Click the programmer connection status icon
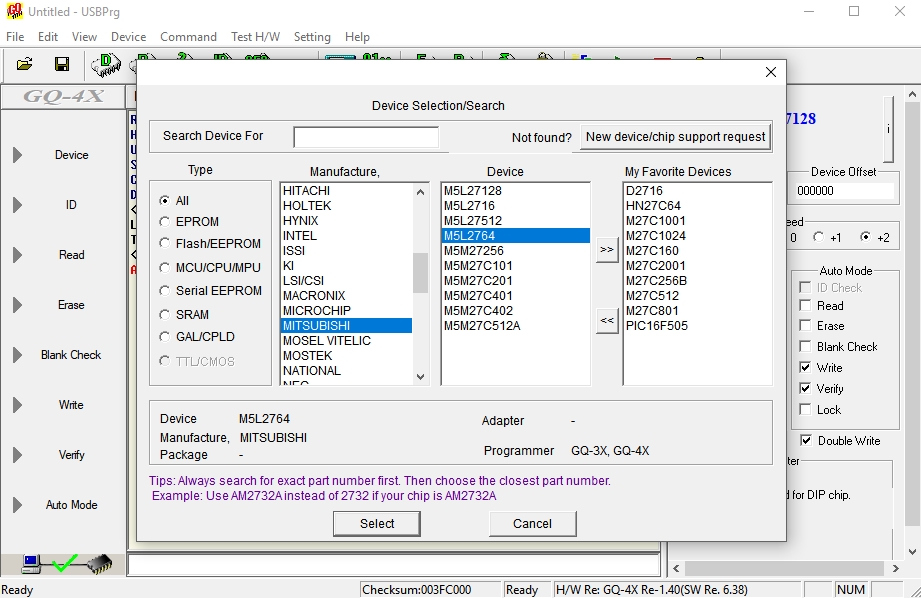The height and width of the screenshot is (598, 921). [x=66, y=564]
